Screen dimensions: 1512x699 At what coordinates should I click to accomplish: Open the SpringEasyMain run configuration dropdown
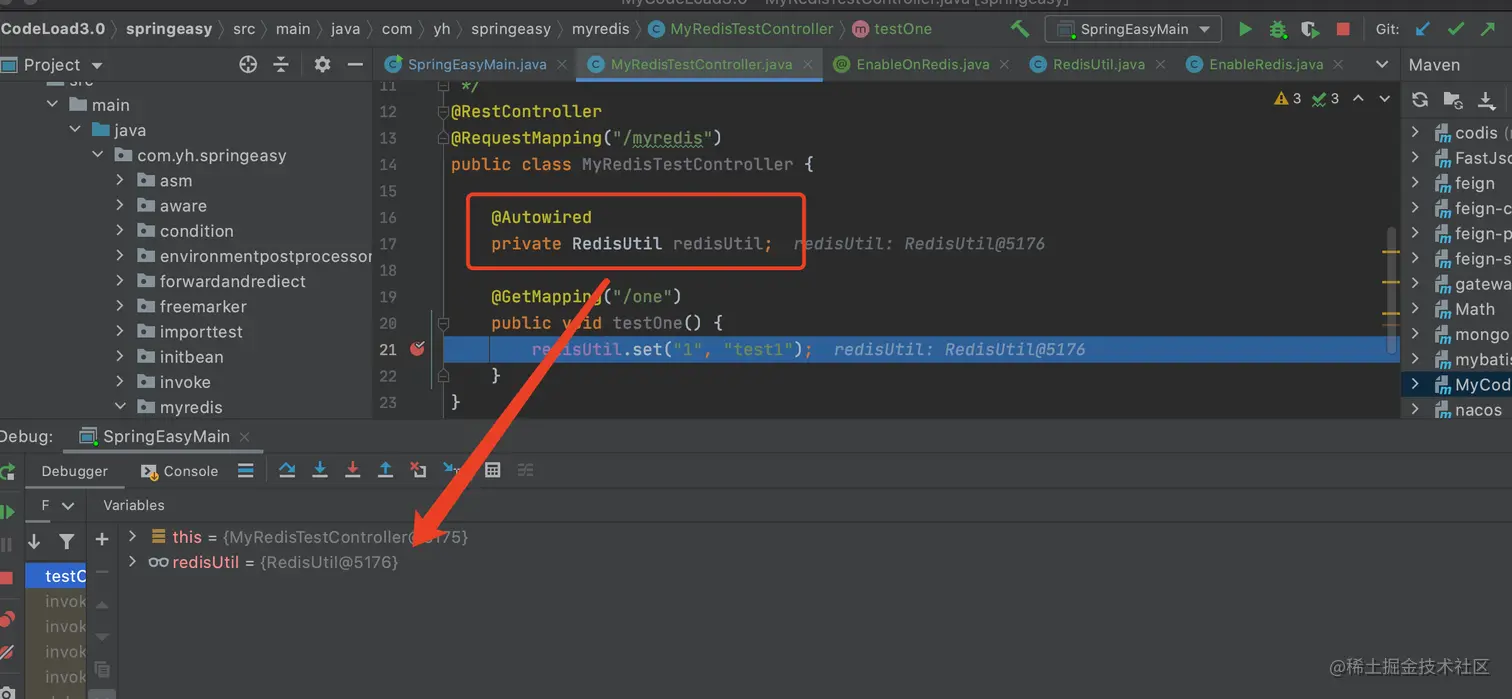pyautogui.click(x=1133, y=29)
